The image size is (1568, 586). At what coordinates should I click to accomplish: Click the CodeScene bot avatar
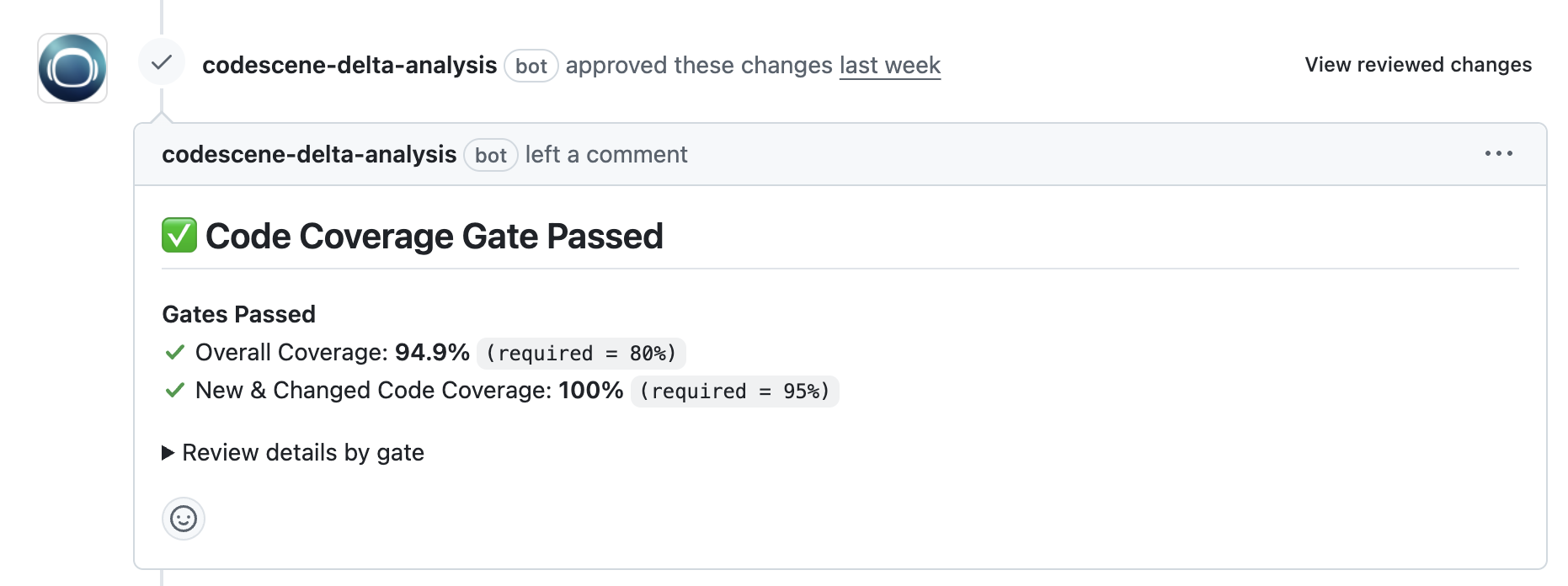[x=72, y=69]
